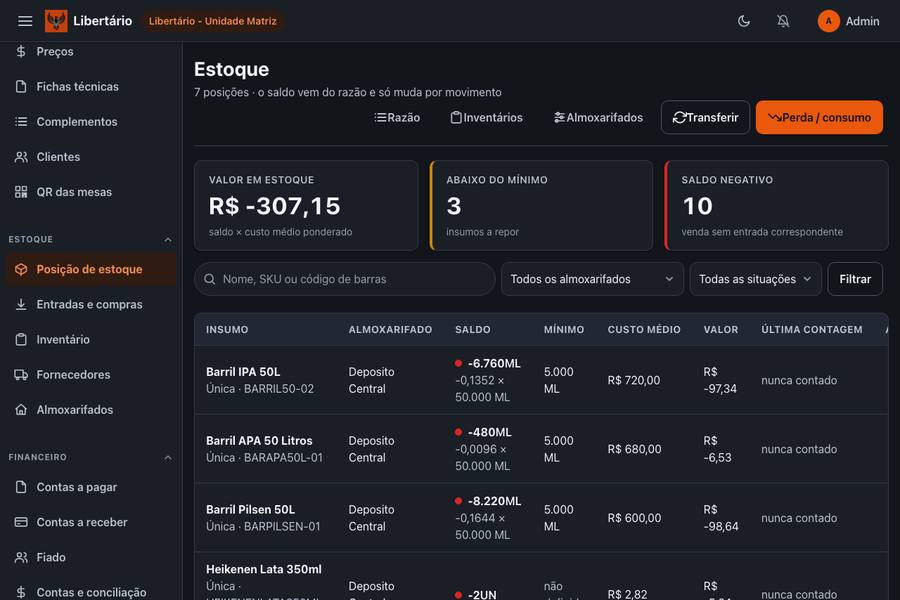Screen dimensions: 900x600
Task: Toggle dark mode moon icon
Action: [743, 21]
